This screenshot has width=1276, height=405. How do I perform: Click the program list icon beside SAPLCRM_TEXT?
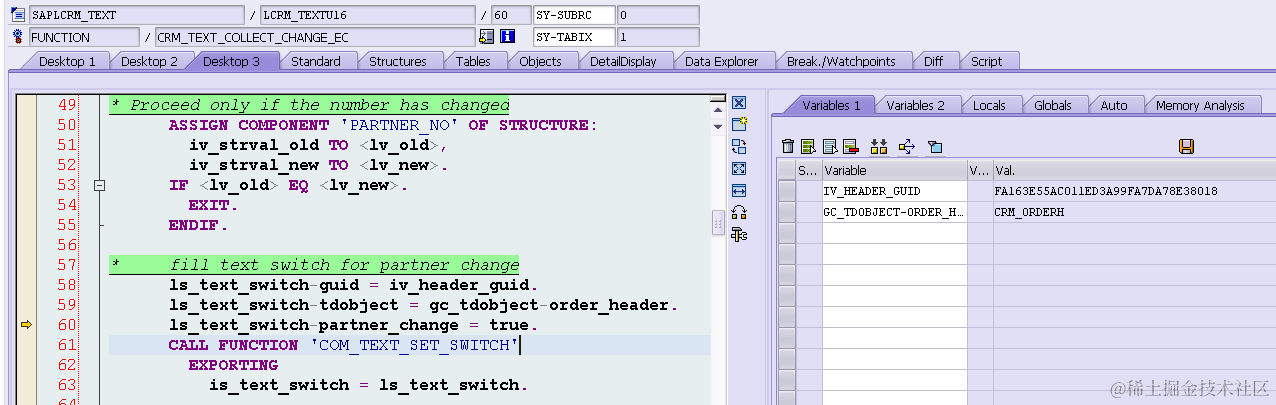17,16
